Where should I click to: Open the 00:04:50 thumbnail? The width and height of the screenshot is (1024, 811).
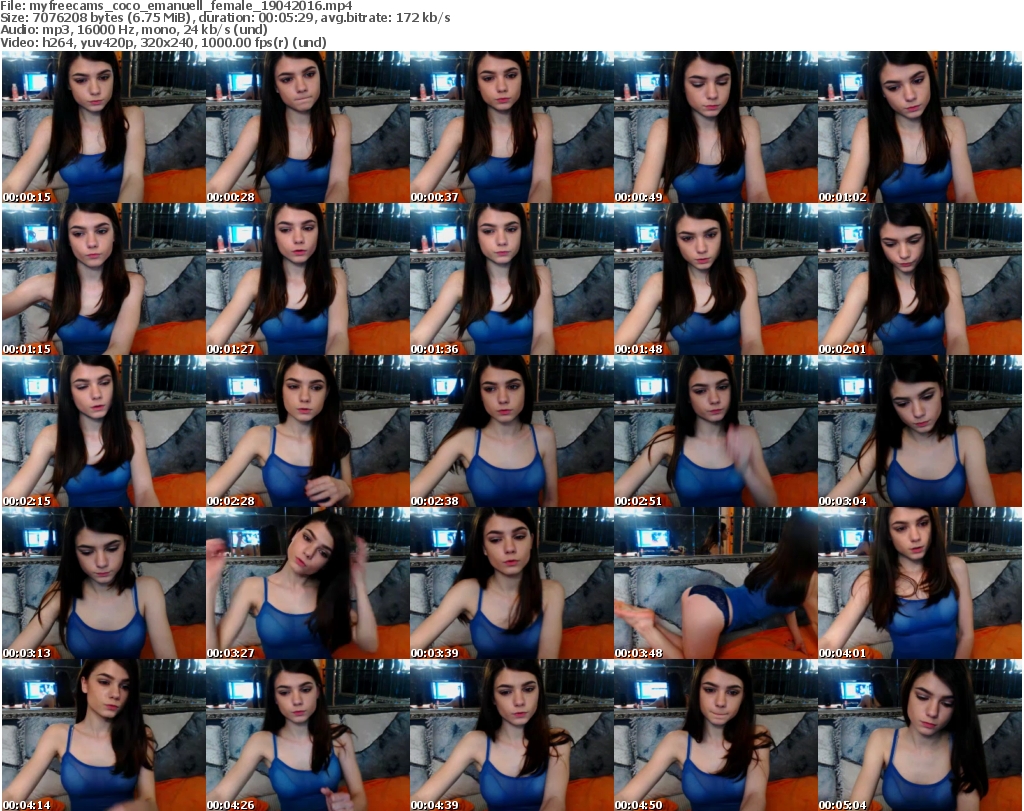pyautogui.click(x=716, y=735)
